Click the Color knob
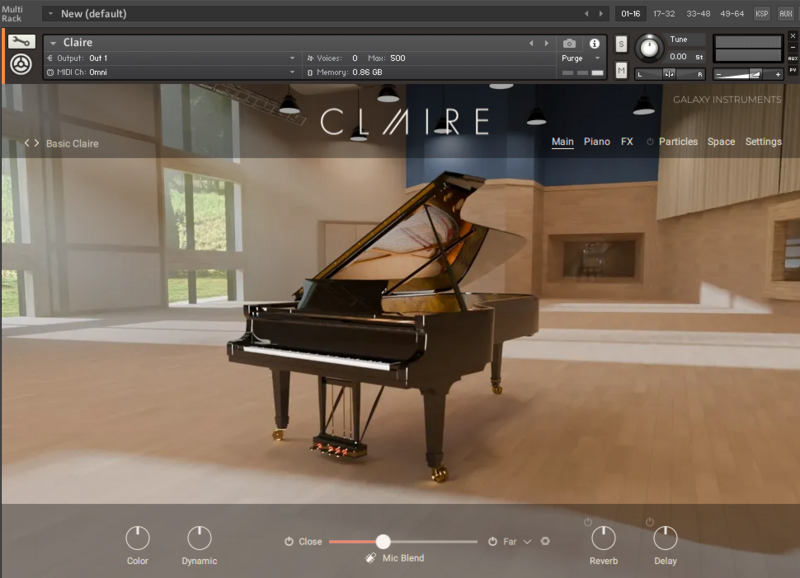The width and height of the screenshot is (800, 578). click(x=137, y=538)
